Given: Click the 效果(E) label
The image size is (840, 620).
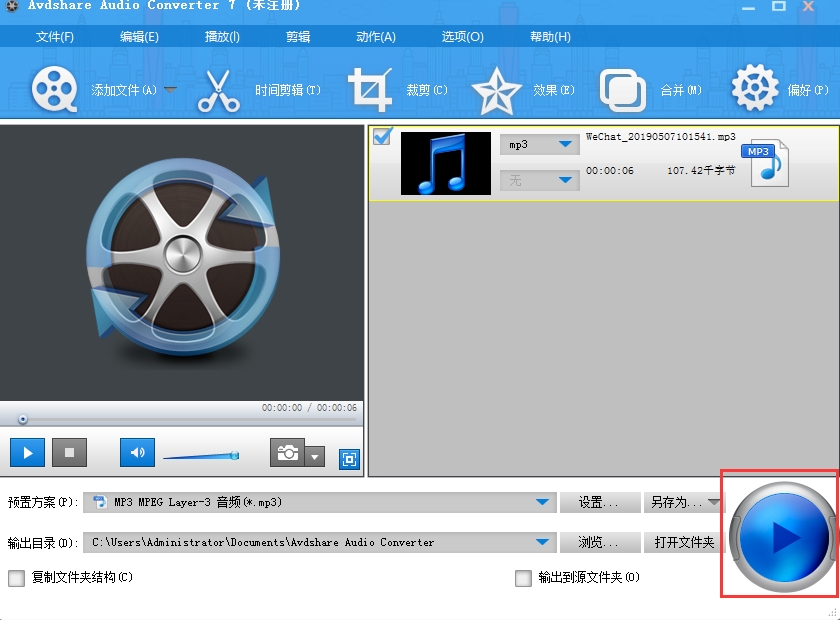Looking at the screenshot, I should click(554, 90).
